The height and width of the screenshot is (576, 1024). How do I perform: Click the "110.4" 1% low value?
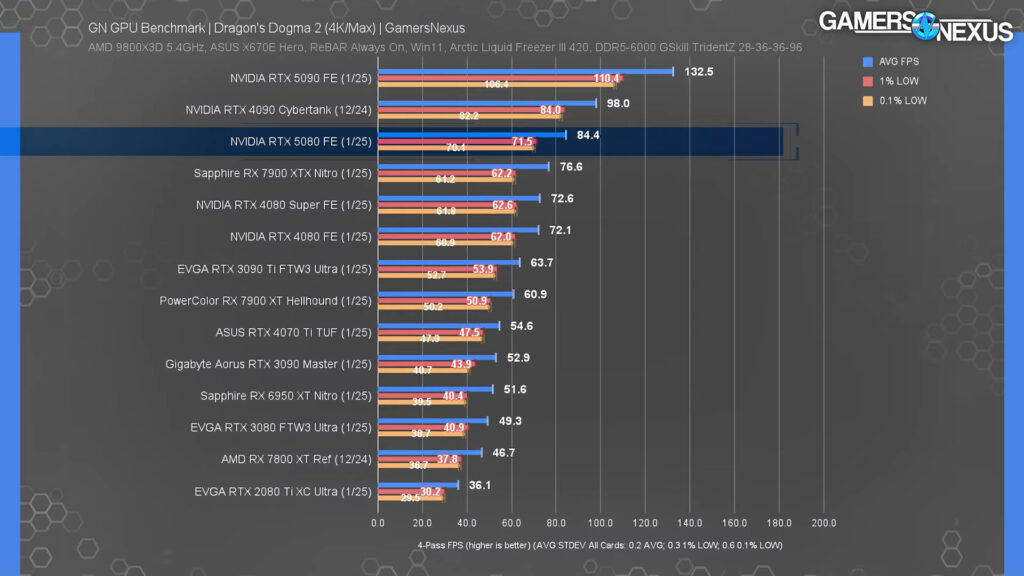click(x=606, y=78)
